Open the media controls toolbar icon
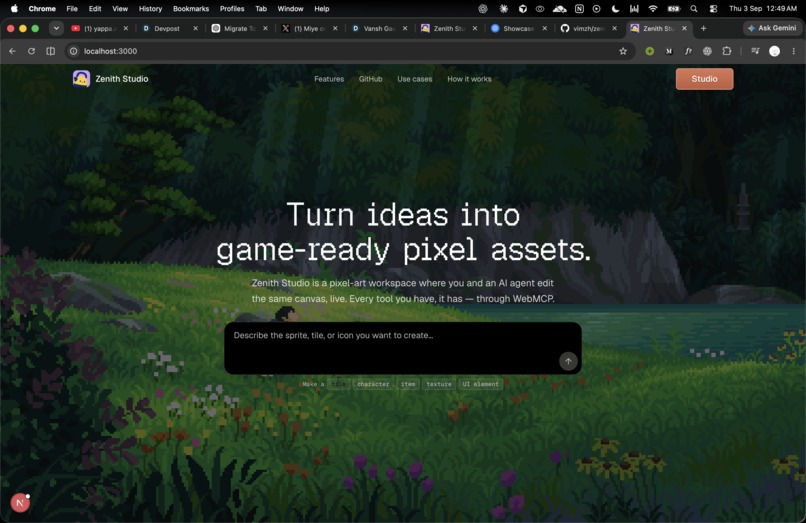The image size is (806, 523). 755,51
